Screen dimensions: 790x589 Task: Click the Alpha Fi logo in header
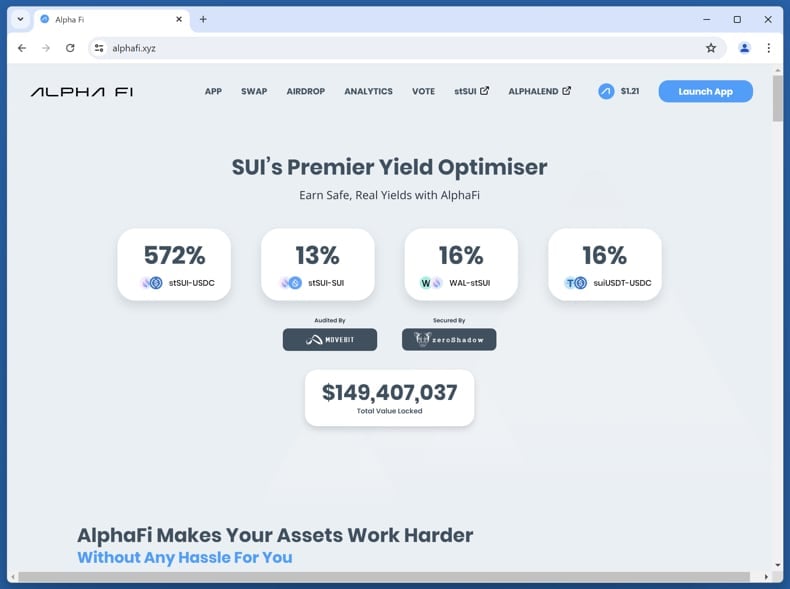pos(82,92)
